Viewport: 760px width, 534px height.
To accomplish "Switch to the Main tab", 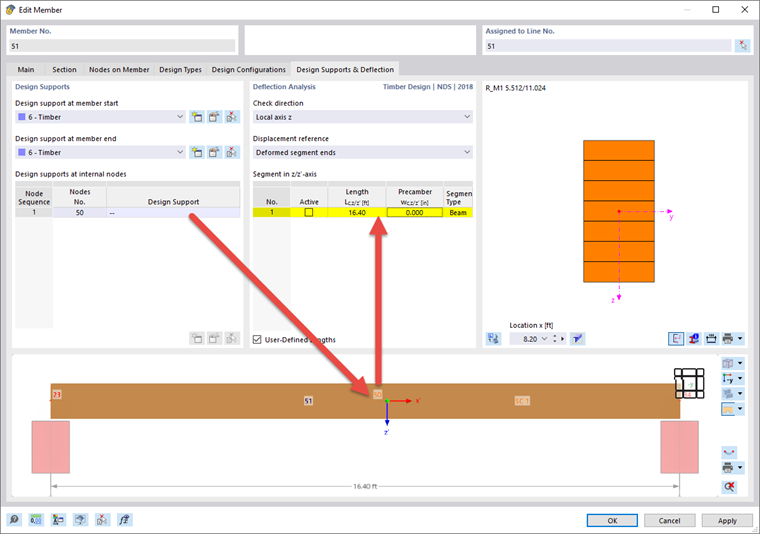I will (26, 69).
